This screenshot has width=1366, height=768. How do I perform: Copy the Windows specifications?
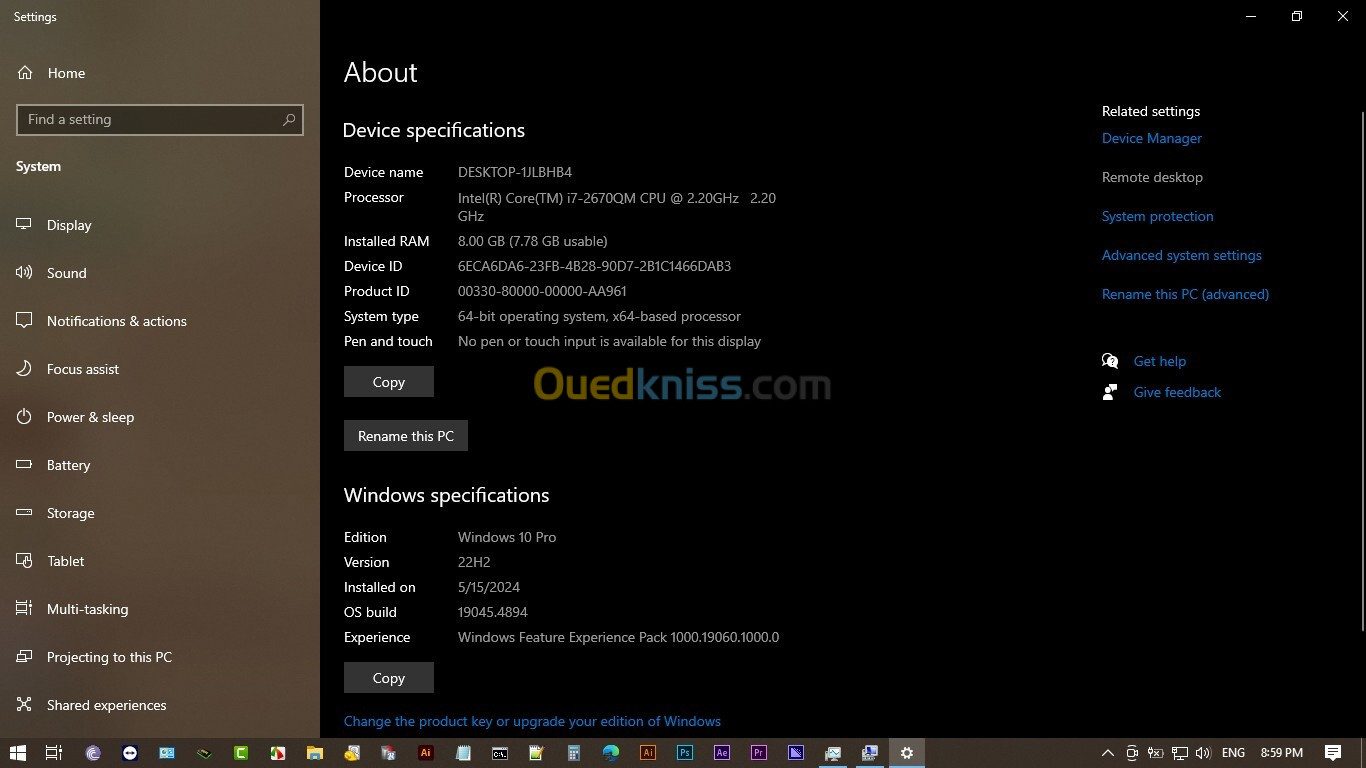click(389, 678)
